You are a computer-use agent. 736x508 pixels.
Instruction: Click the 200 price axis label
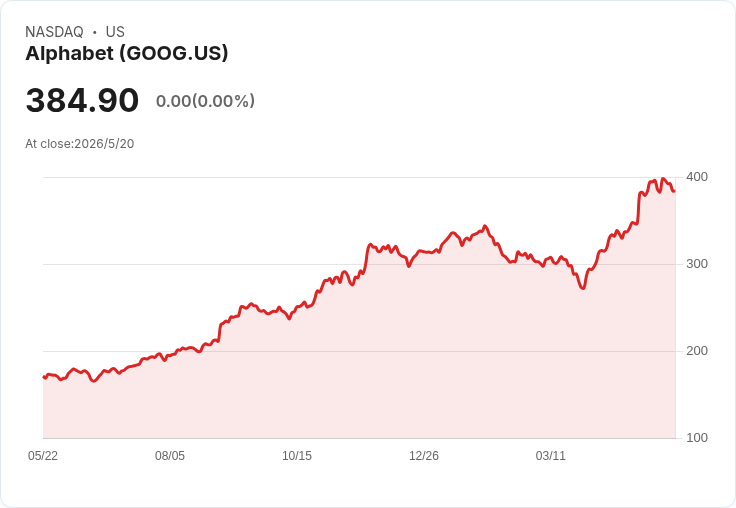[697, 351]
